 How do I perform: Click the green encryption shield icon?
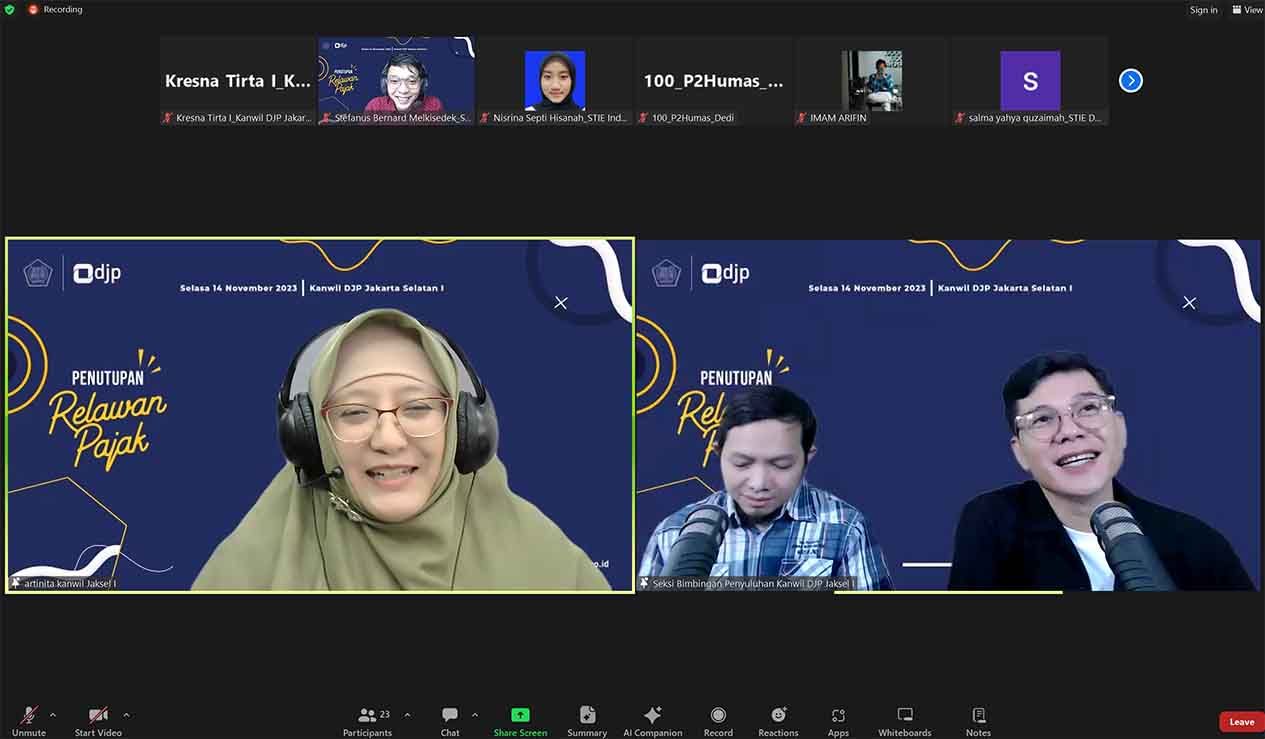[10, 10]
